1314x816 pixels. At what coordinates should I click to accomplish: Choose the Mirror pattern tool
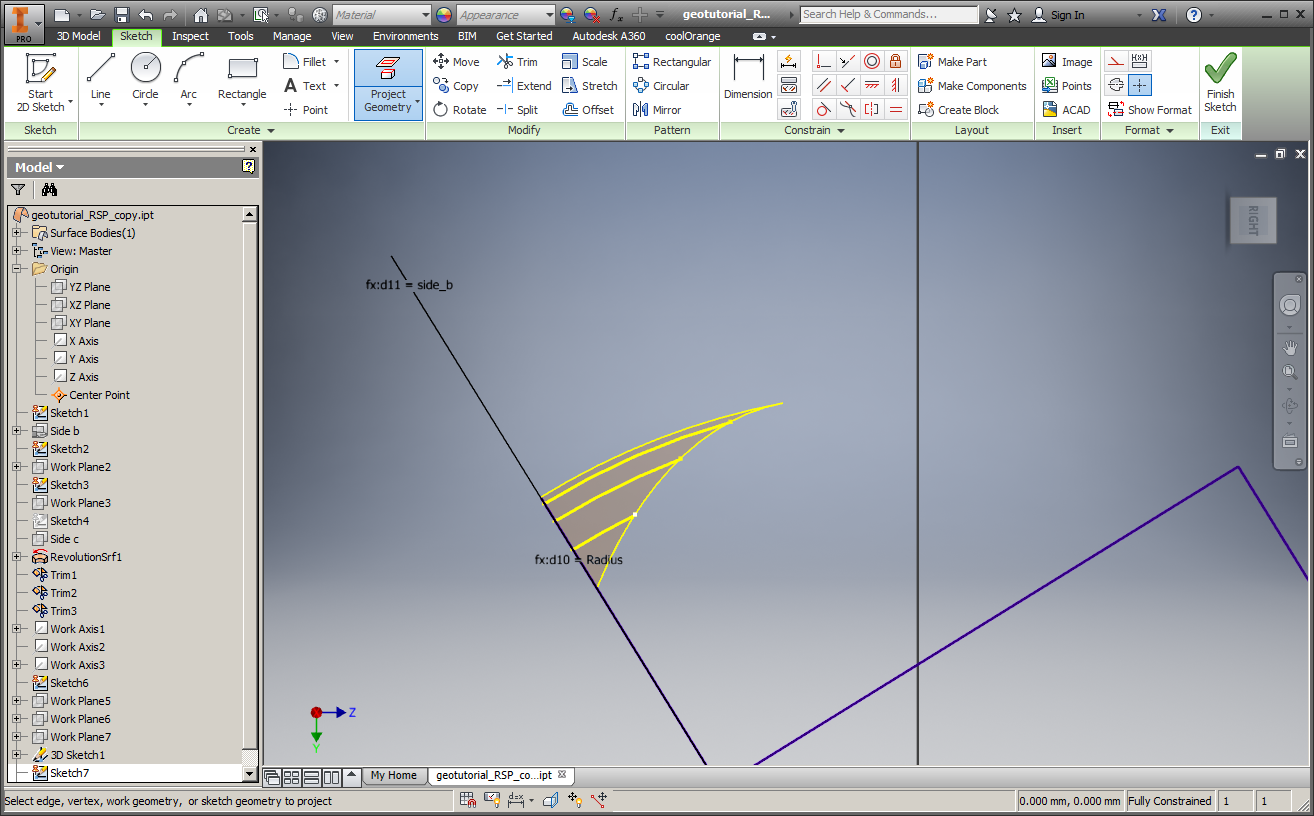coord(657,110)
